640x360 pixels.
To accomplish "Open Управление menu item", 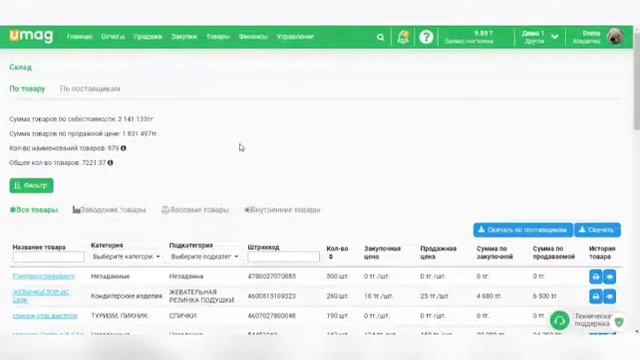I will point(295,37).
